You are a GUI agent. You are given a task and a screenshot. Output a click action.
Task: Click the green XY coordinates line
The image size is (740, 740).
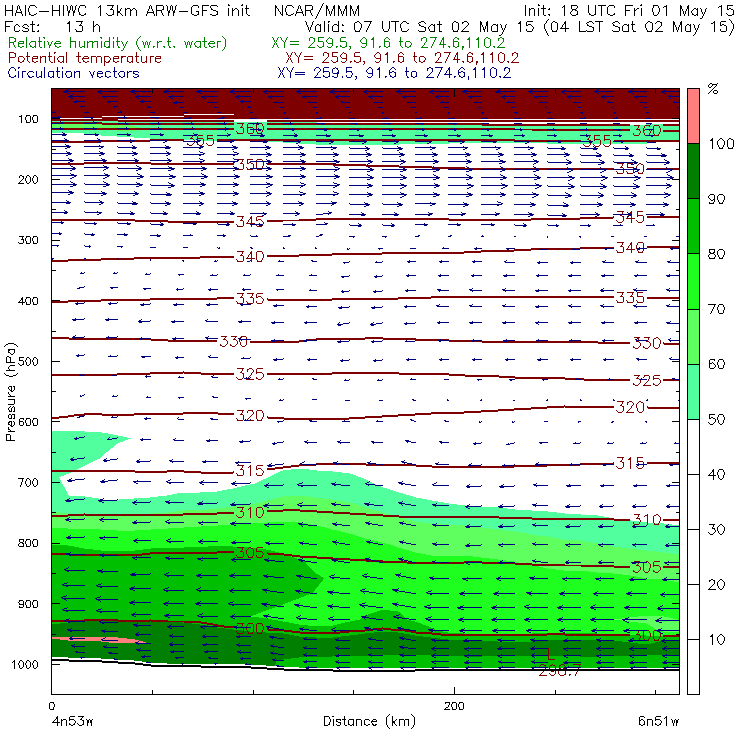pyautogui.click(x=388, y=43)
